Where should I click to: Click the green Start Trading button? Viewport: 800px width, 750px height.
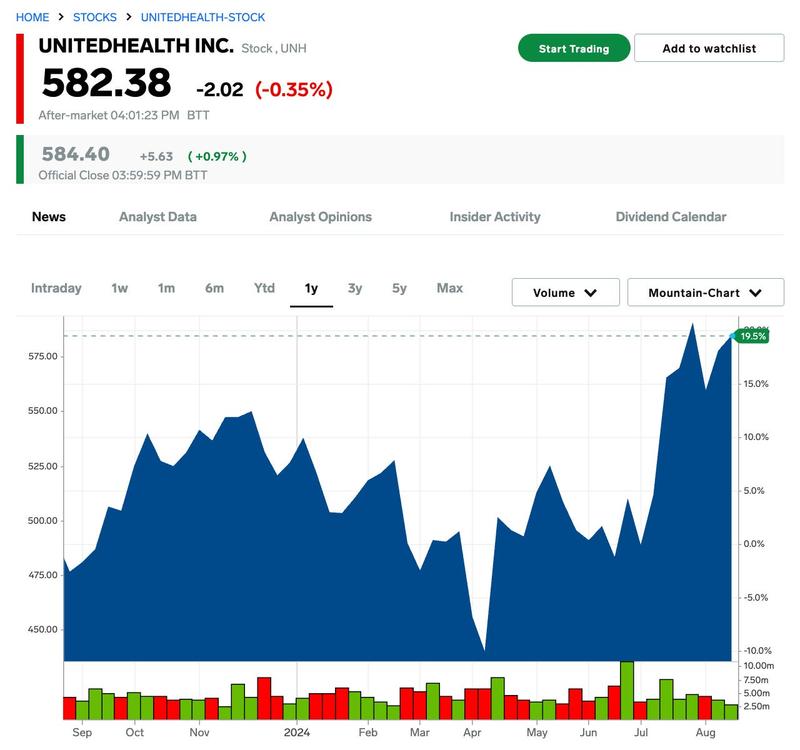574,48
